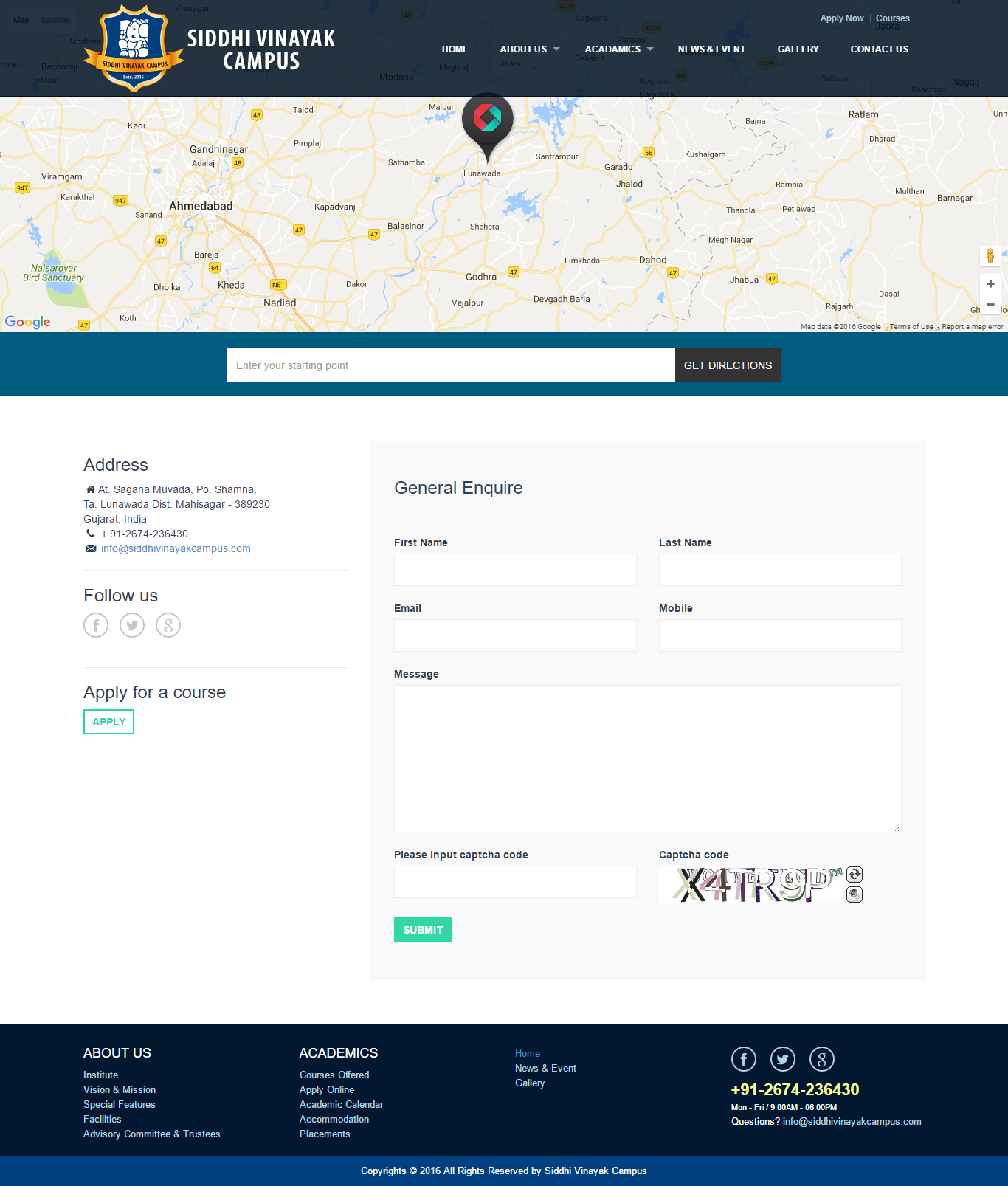This screenshot has height=1186, width=1008.
Task: Focus the Mobile field
Action: (x=780, y=635)
